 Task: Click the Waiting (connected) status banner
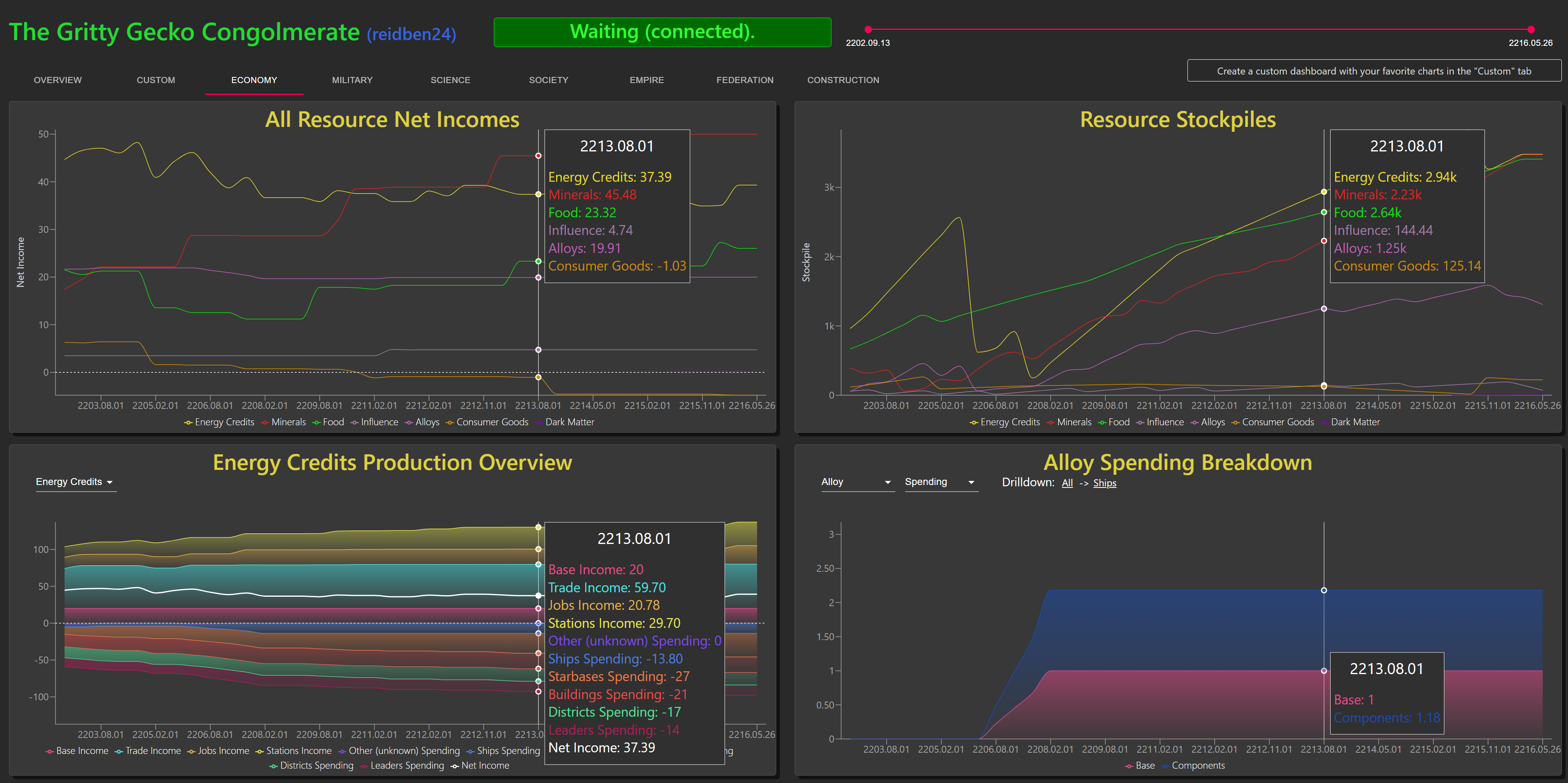(x=662, y=32)
